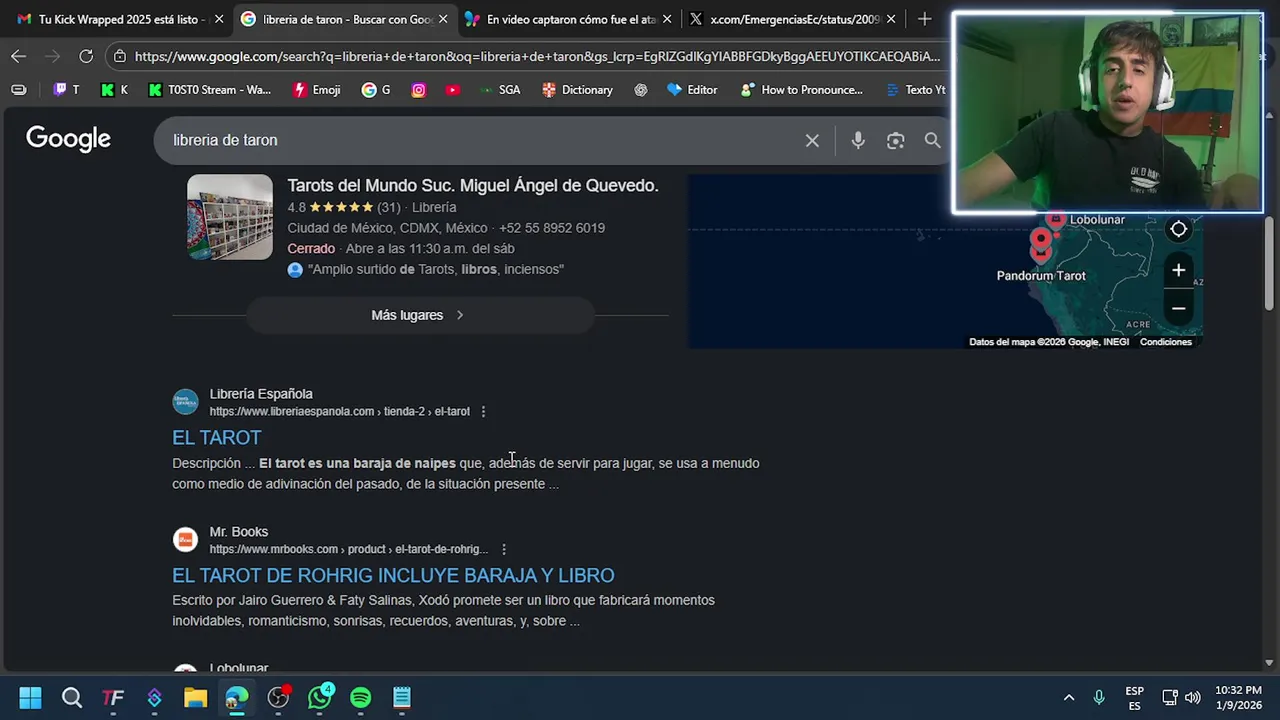Open How to Pronounce bookmark

pyautogui.click(x=802, y=90)
